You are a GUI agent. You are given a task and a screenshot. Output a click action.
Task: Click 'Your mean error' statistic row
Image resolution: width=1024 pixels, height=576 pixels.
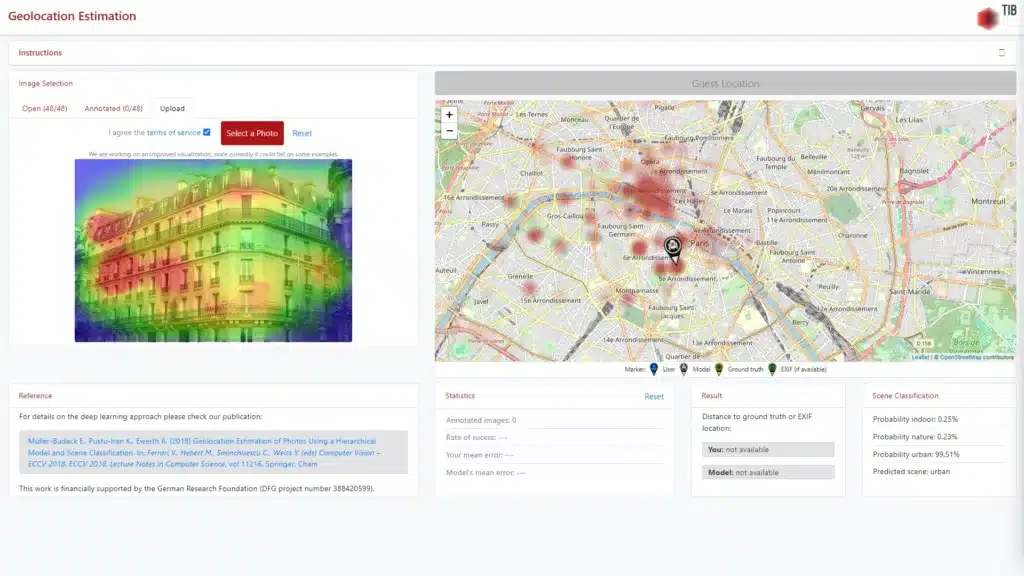(554, 455)
